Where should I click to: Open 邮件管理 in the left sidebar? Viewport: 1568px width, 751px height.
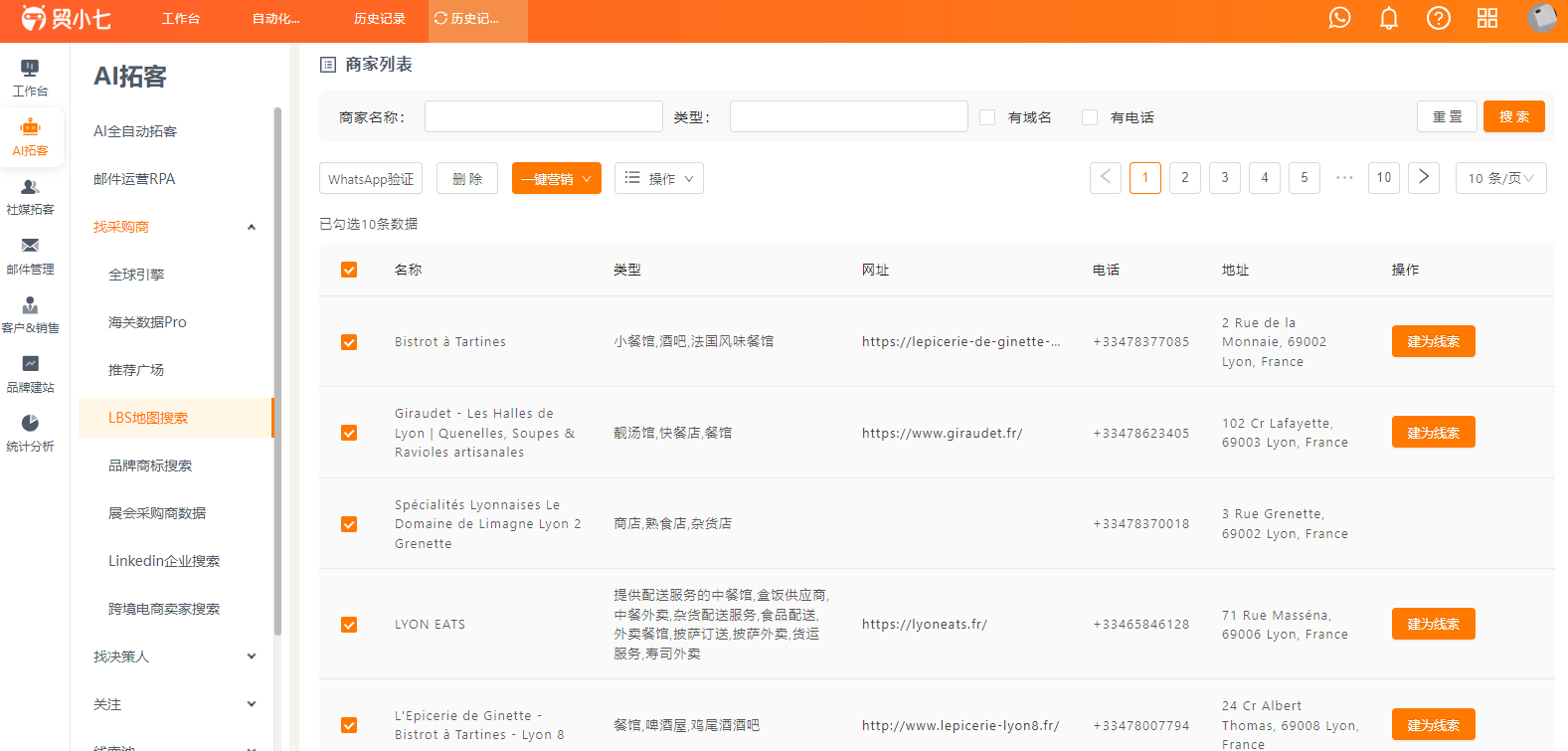click(x=30, y=257)
